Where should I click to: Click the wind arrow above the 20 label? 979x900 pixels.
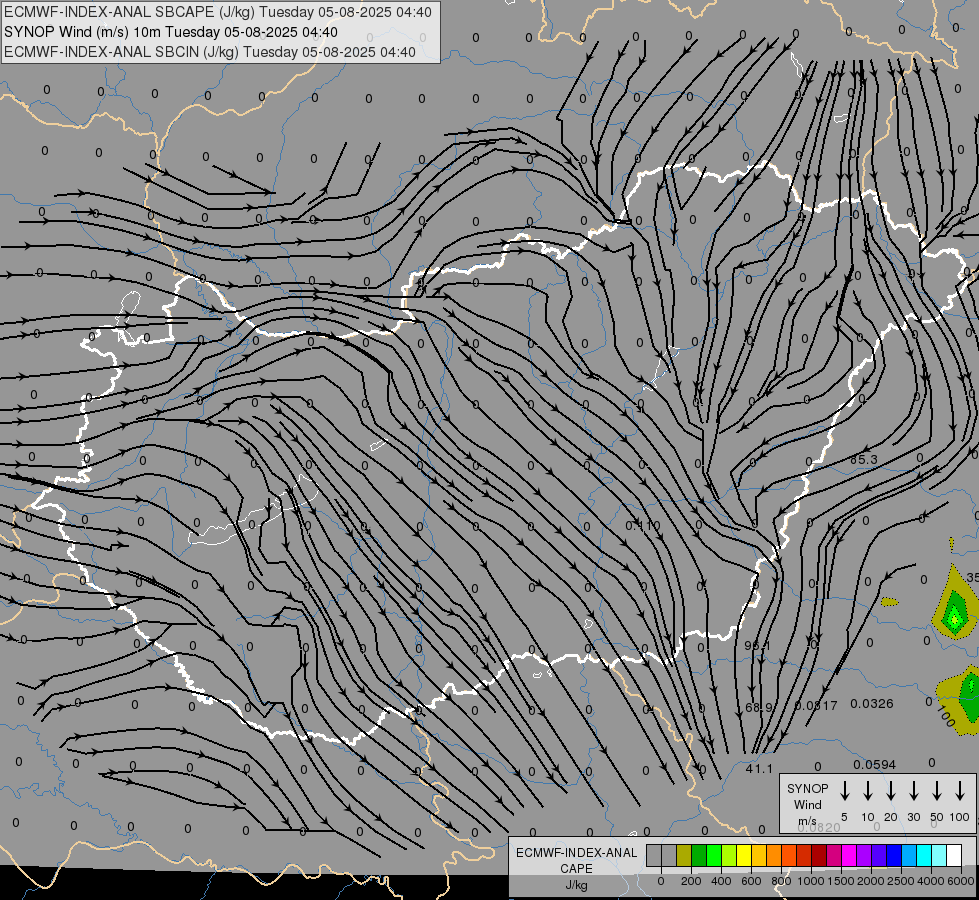tap(890, 791)
